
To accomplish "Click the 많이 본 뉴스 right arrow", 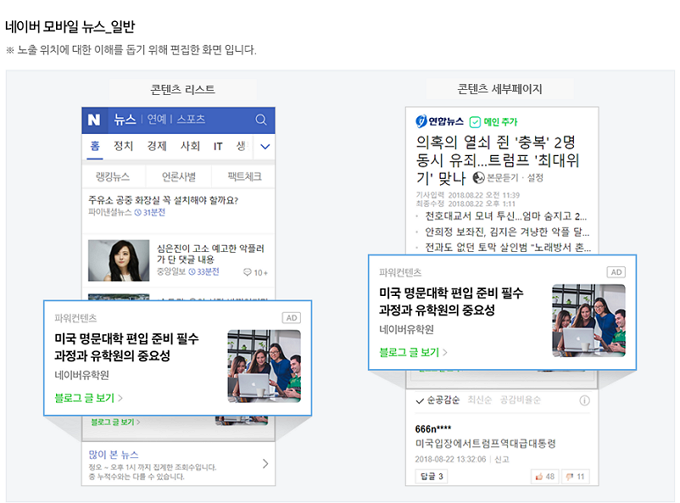I will (265, 464).
